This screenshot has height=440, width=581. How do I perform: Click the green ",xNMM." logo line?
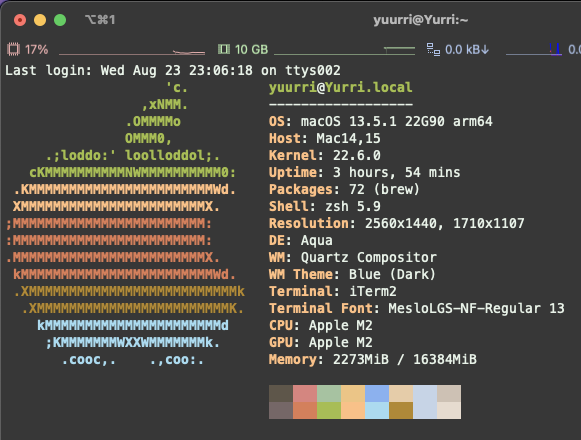pos(165,105)
